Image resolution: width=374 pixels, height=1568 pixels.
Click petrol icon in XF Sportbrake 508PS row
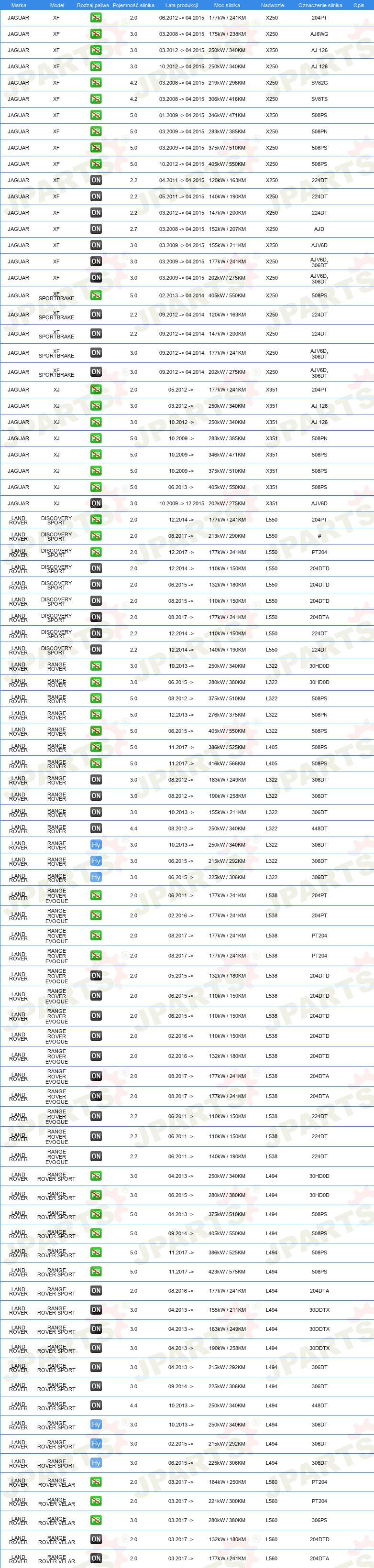[x=96, y=295]
